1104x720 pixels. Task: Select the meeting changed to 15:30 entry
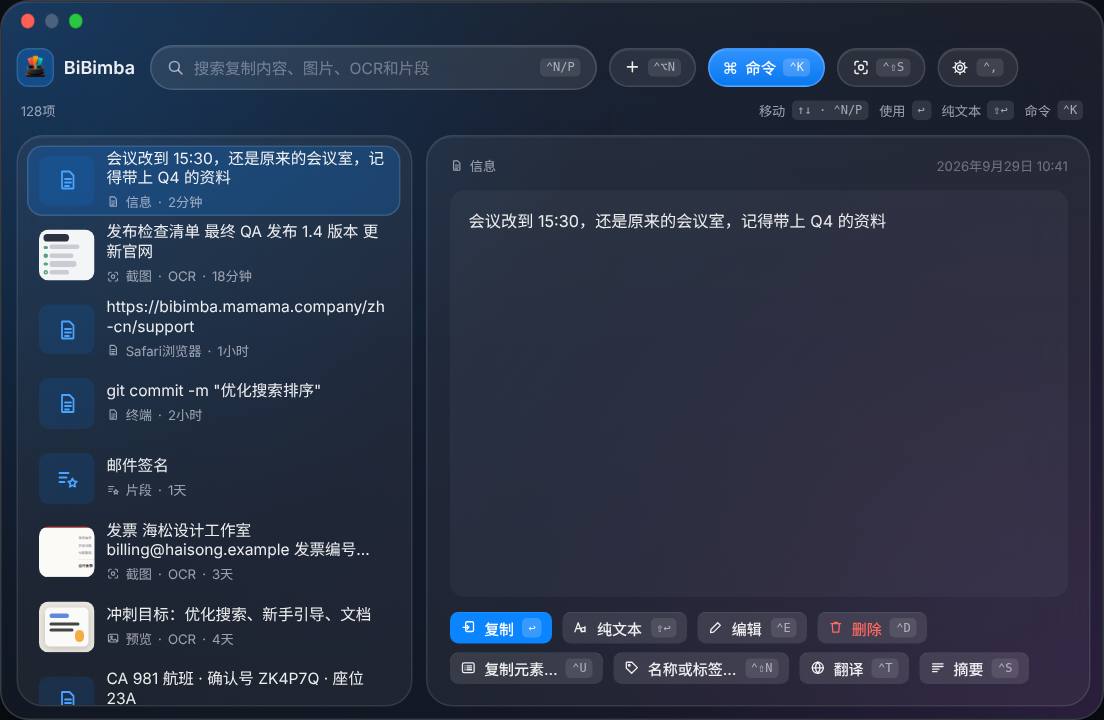pyautogui.click(x=213, y=180)
